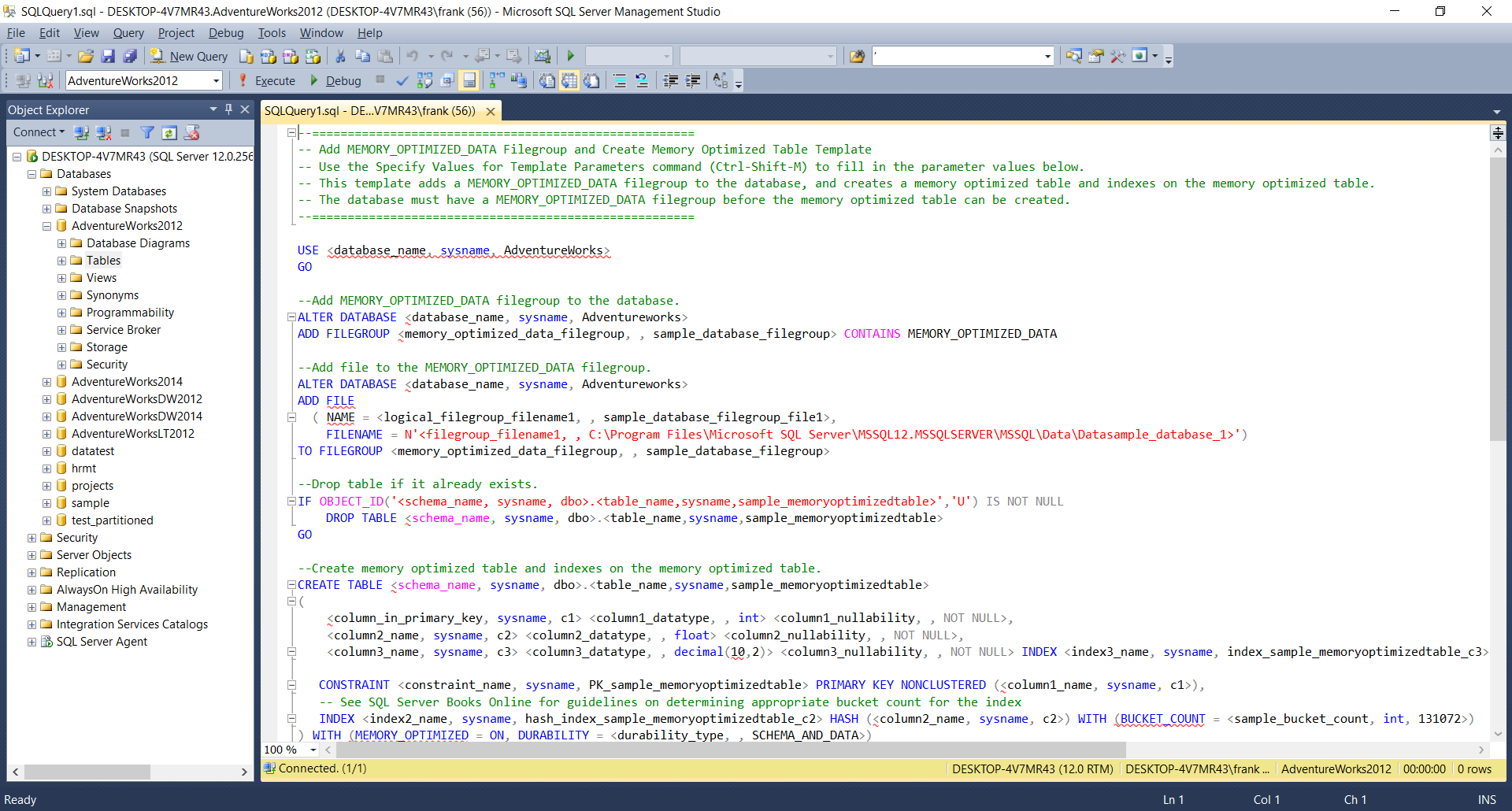
Task: Open an Analysis Services DMX Query icon
Action: pos(291,56)
